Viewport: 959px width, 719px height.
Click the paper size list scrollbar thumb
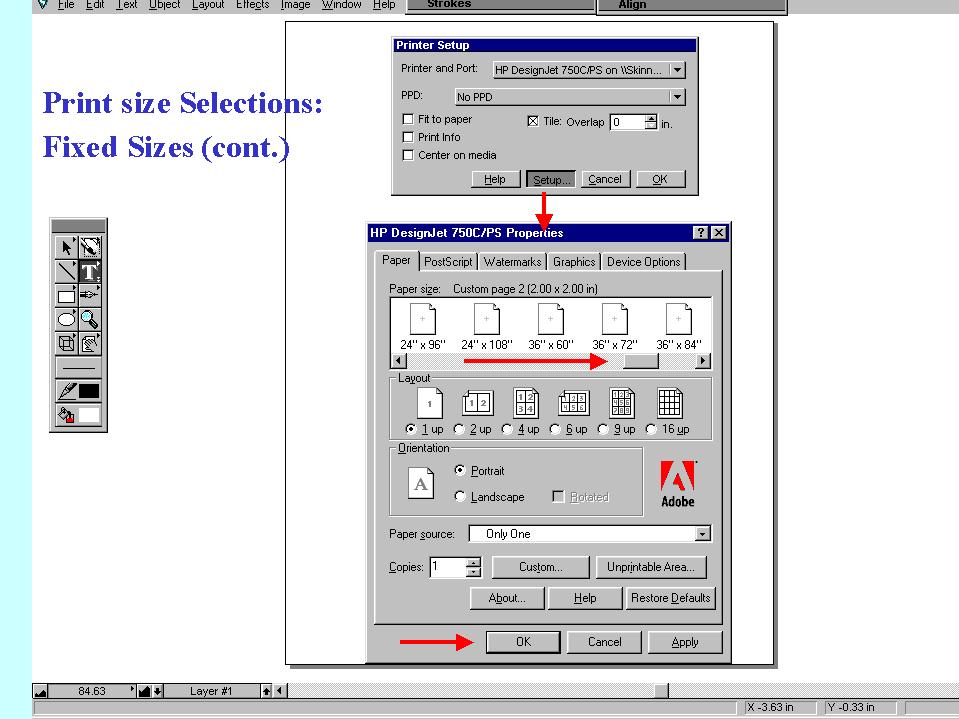click(640, 361)
